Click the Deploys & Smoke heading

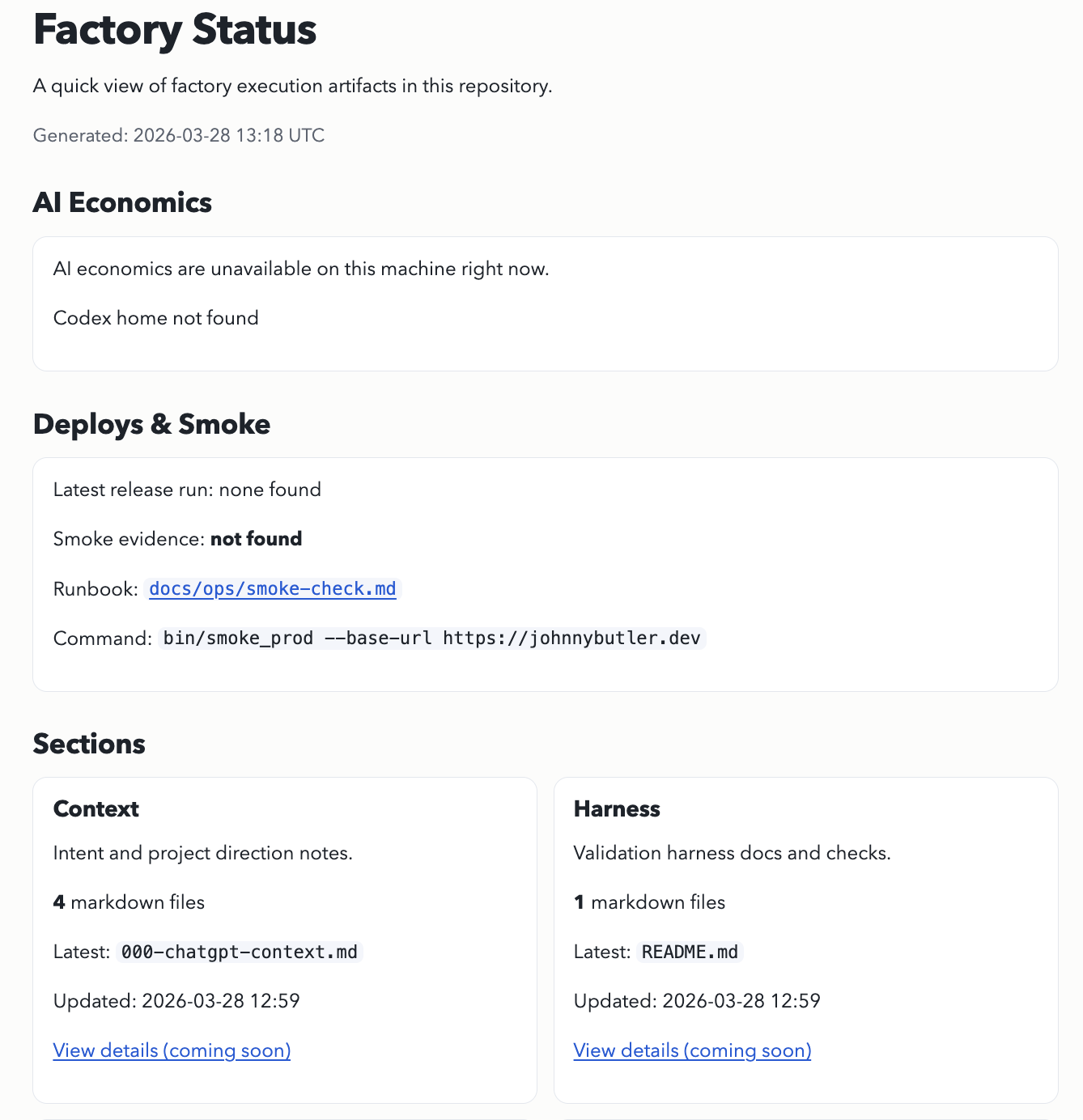click(151, 423)
